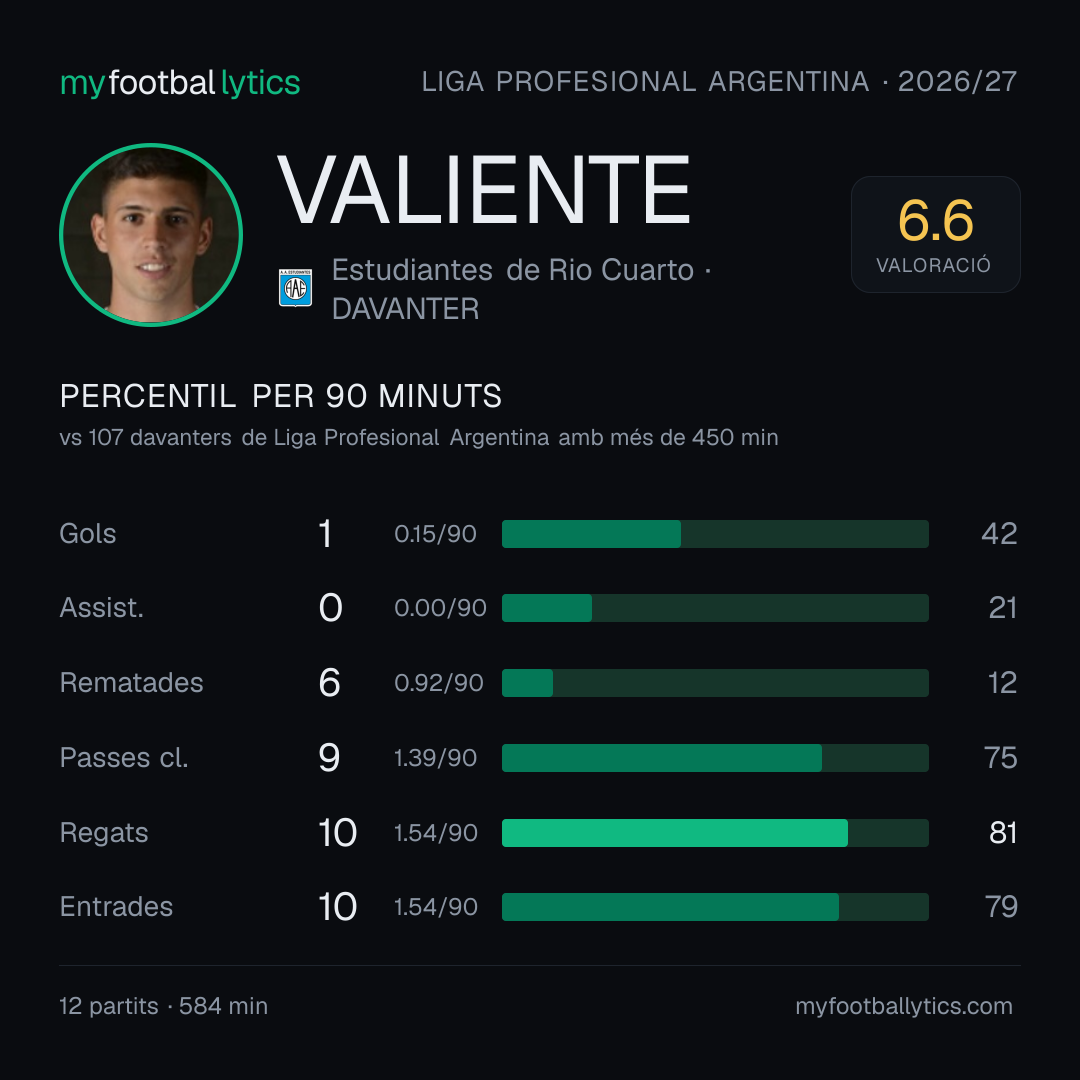Select the 6.6 Valoració rating badge

coord(935,234)
